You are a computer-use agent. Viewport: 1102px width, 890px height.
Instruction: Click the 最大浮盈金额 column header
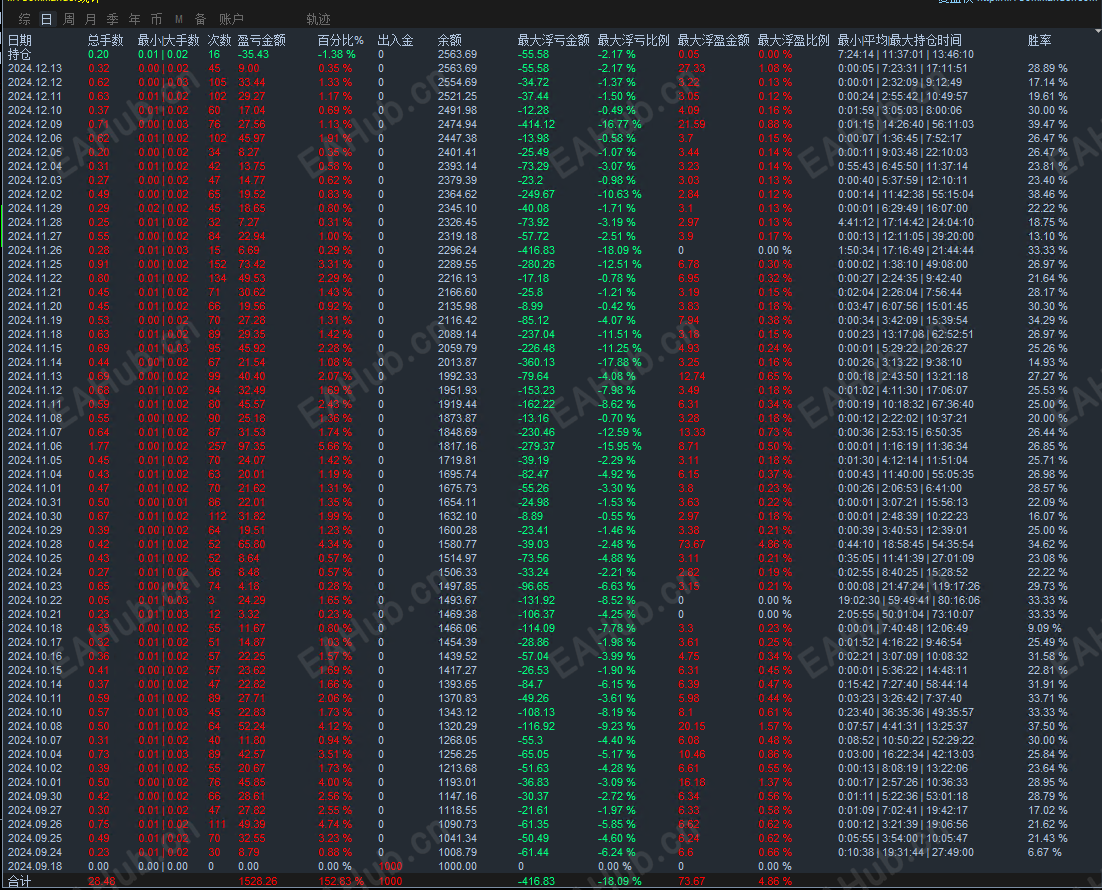coord(714,40)
